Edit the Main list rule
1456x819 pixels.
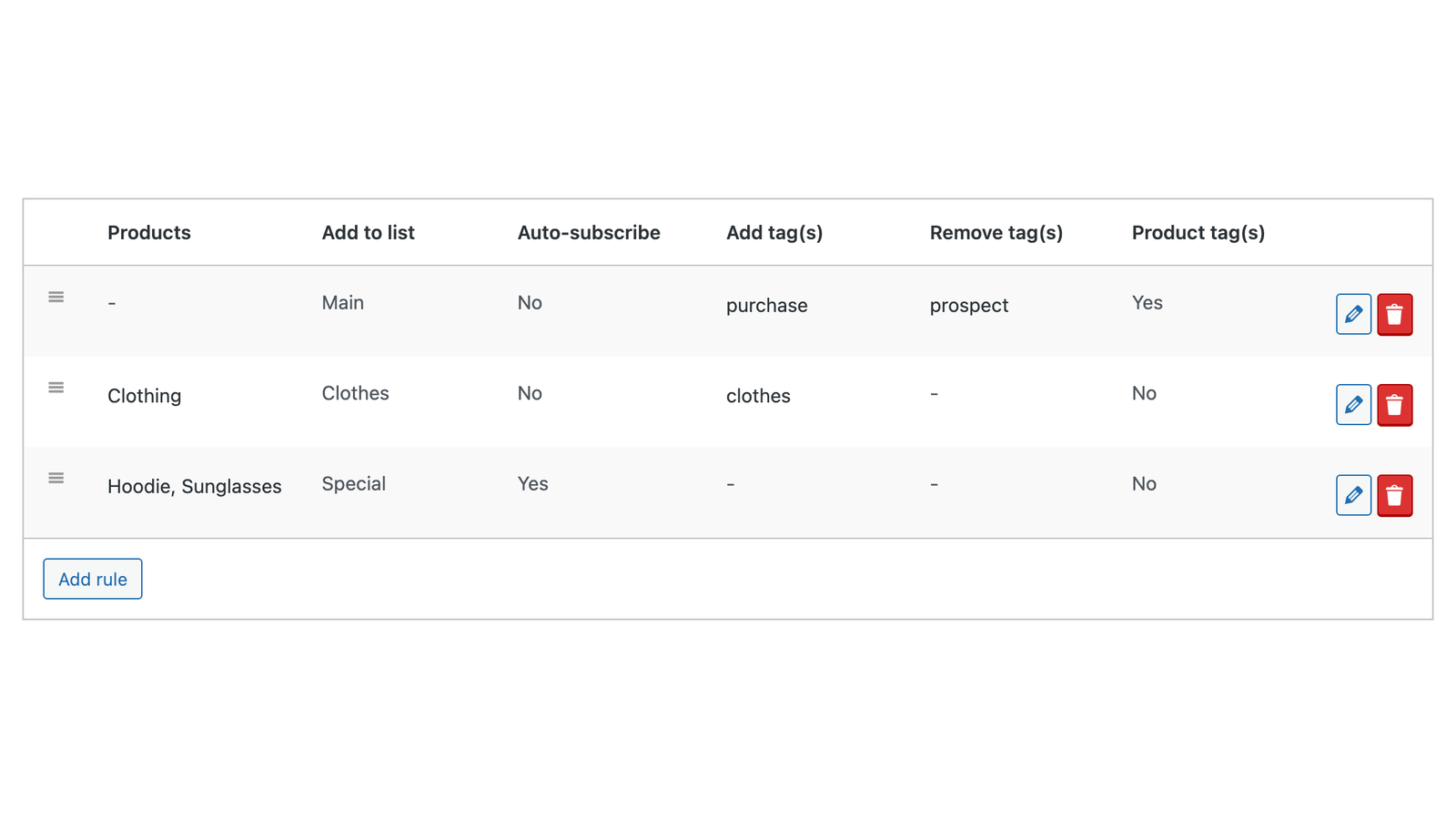1353,314
